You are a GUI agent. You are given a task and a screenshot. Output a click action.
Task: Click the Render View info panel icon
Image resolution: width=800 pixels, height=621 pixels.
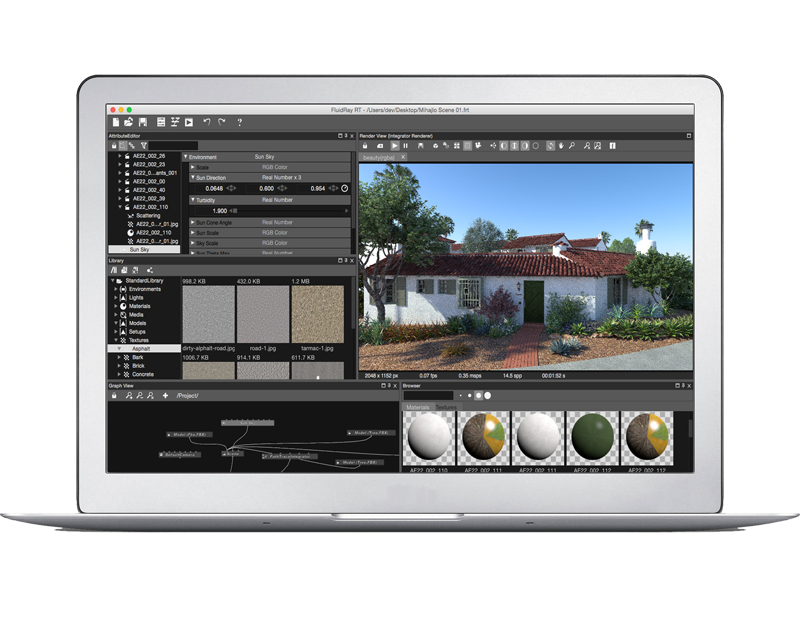tap(613, 146)
